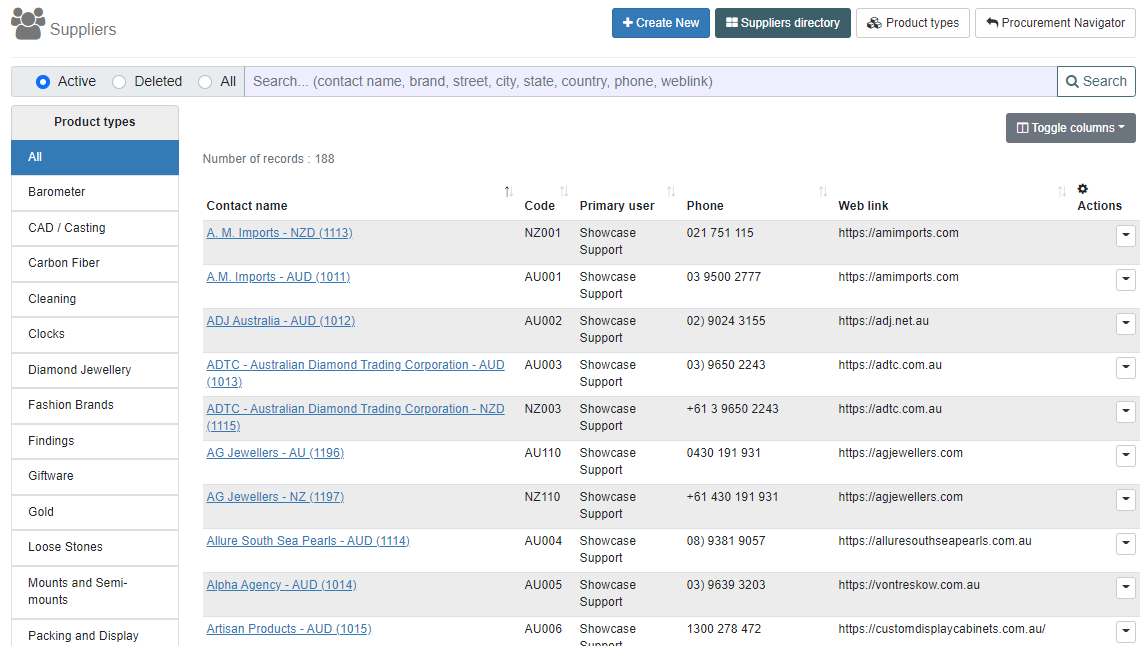Open the Suppliers directory
Screen dimensions: 1147x646
[783, 23]
